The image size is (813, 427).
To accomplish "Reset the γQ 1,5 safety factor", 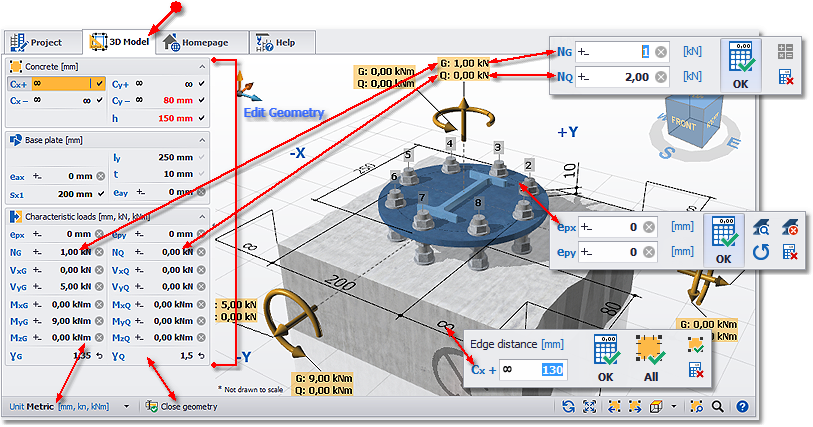I will 201,355.
